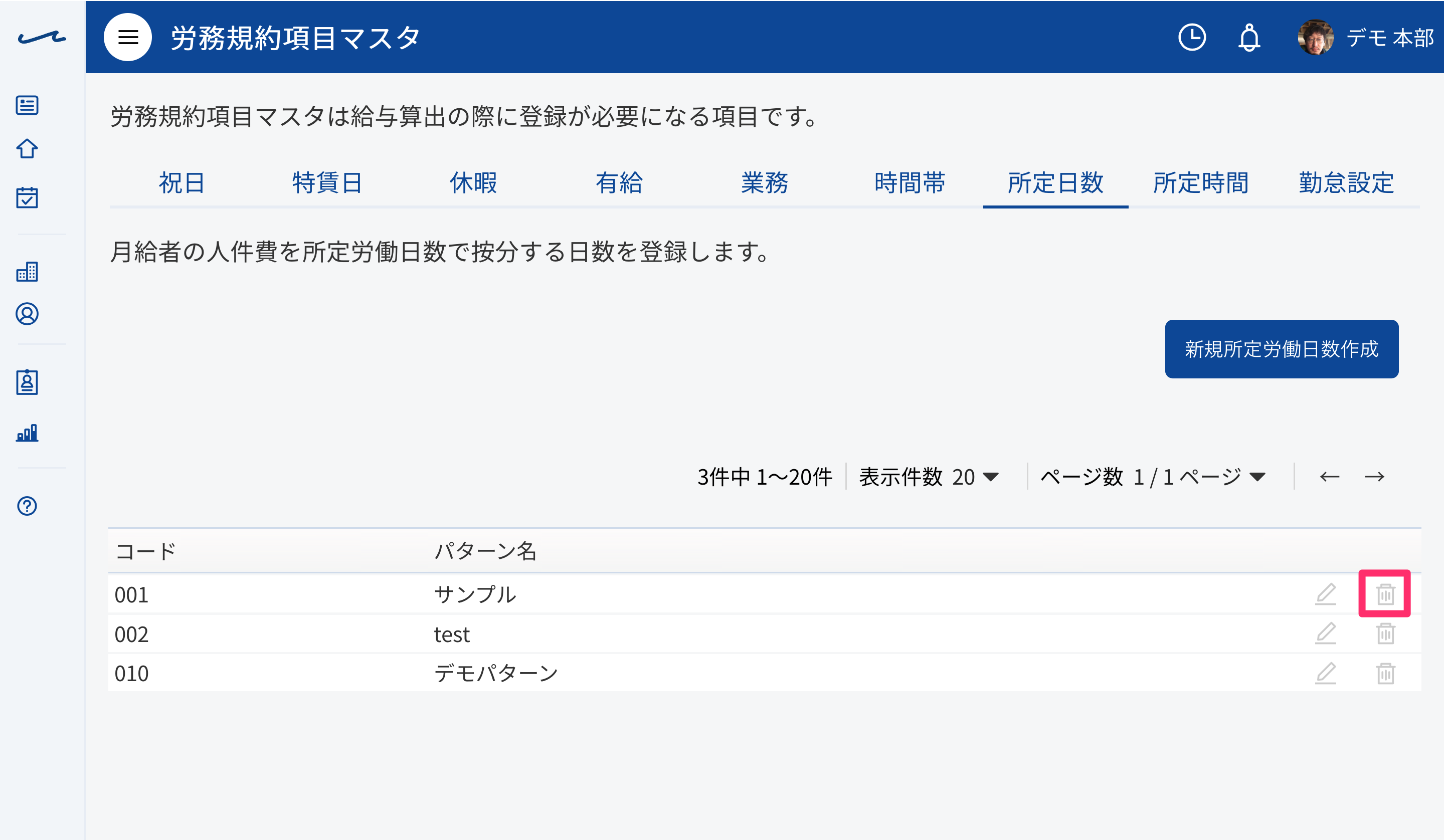Select the 所定日数 tab
The height and width of the screenshot is (840, 1444).
1055,183
